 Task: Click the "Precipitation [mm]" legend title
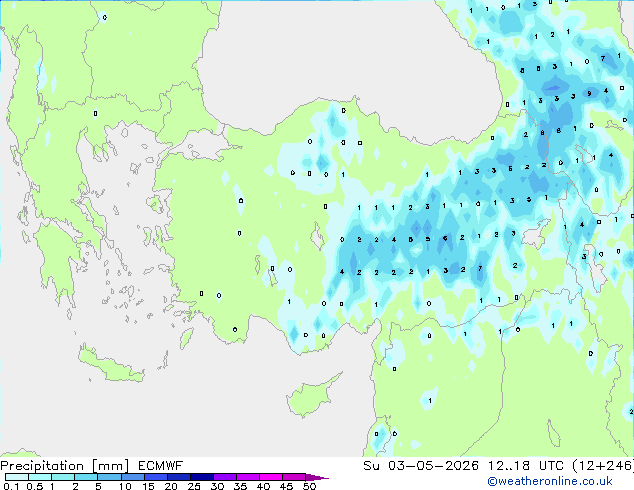[x=65, y=466]
